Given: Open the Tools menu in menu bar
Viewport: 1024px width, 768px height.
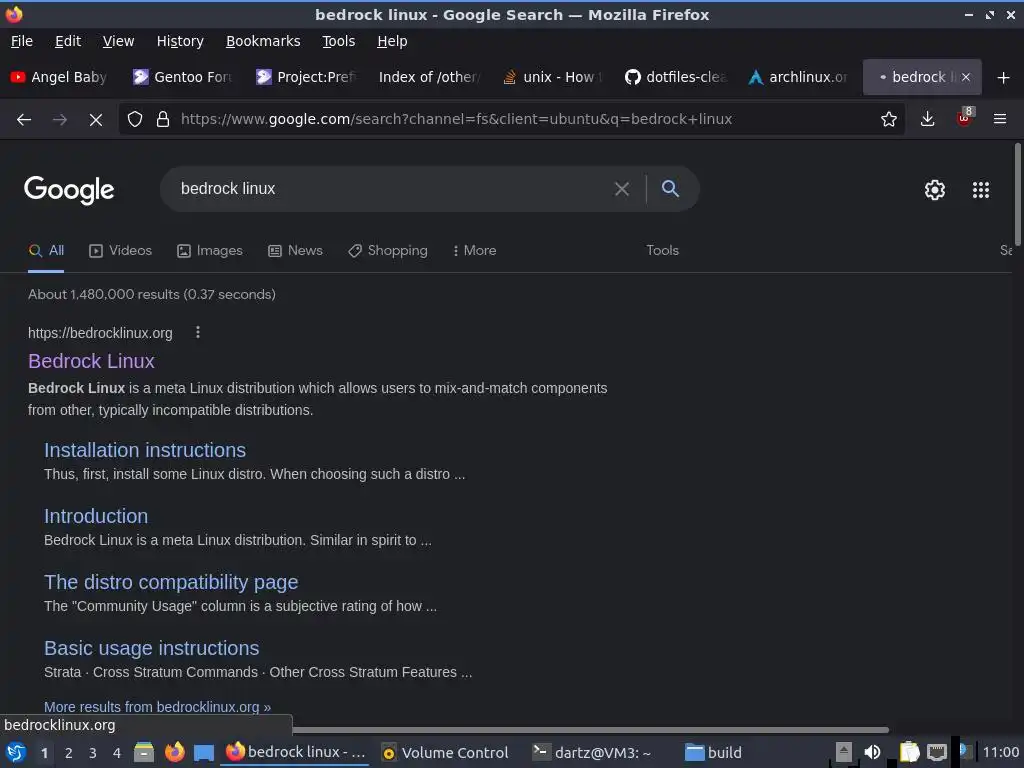Looking at the screenshot, I should coord(338,41).
